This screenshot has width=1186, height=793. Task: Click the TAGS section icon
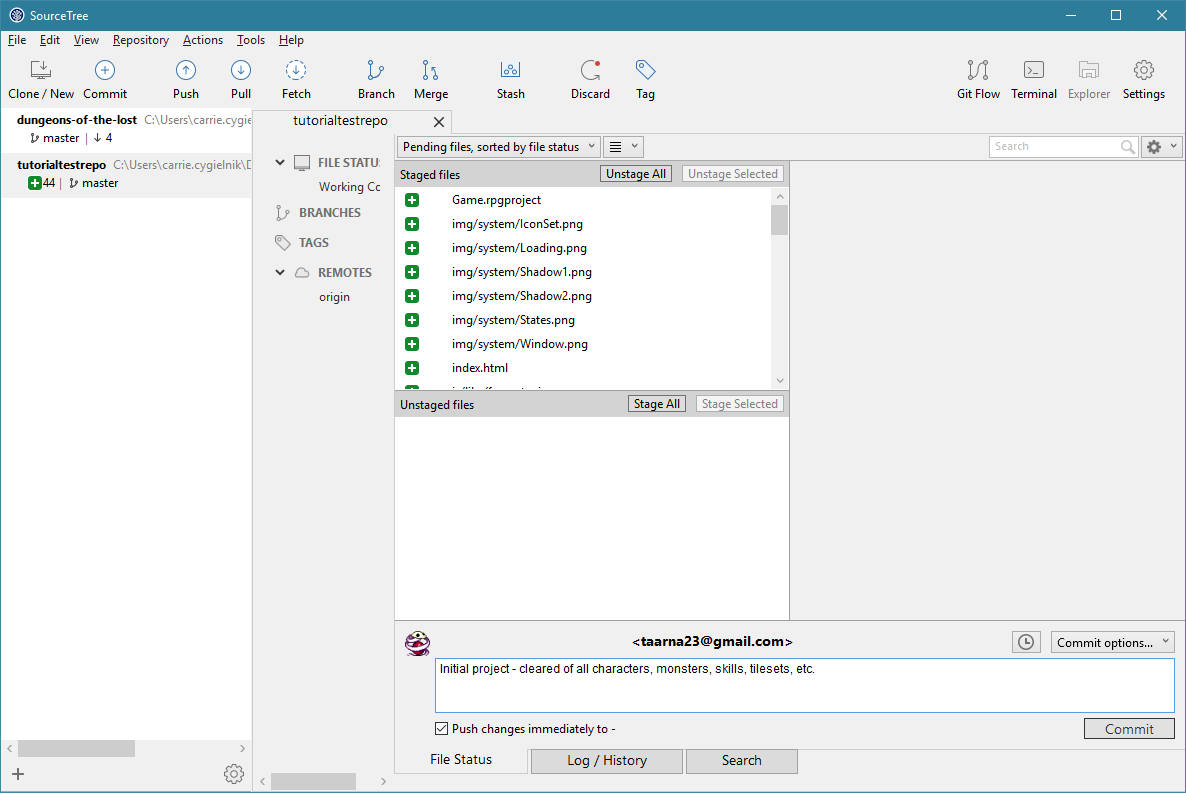tap(282, 242)
